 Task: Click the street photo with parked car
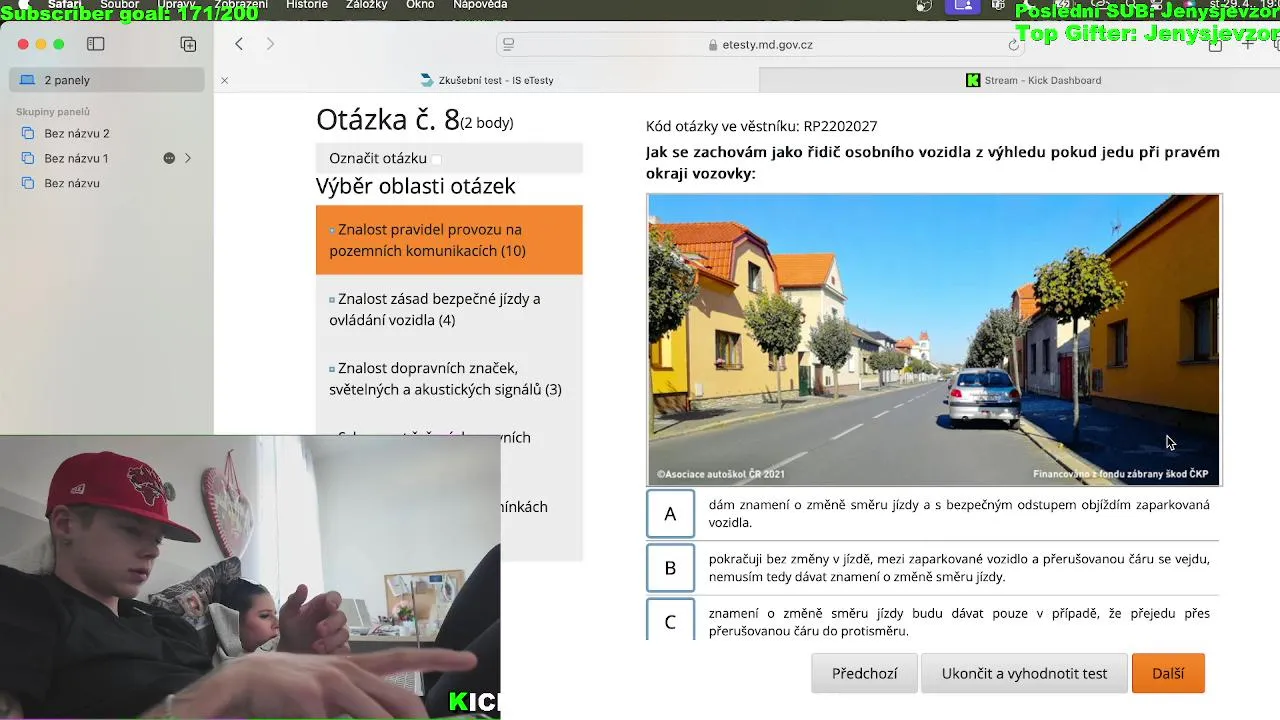point(933,340)
